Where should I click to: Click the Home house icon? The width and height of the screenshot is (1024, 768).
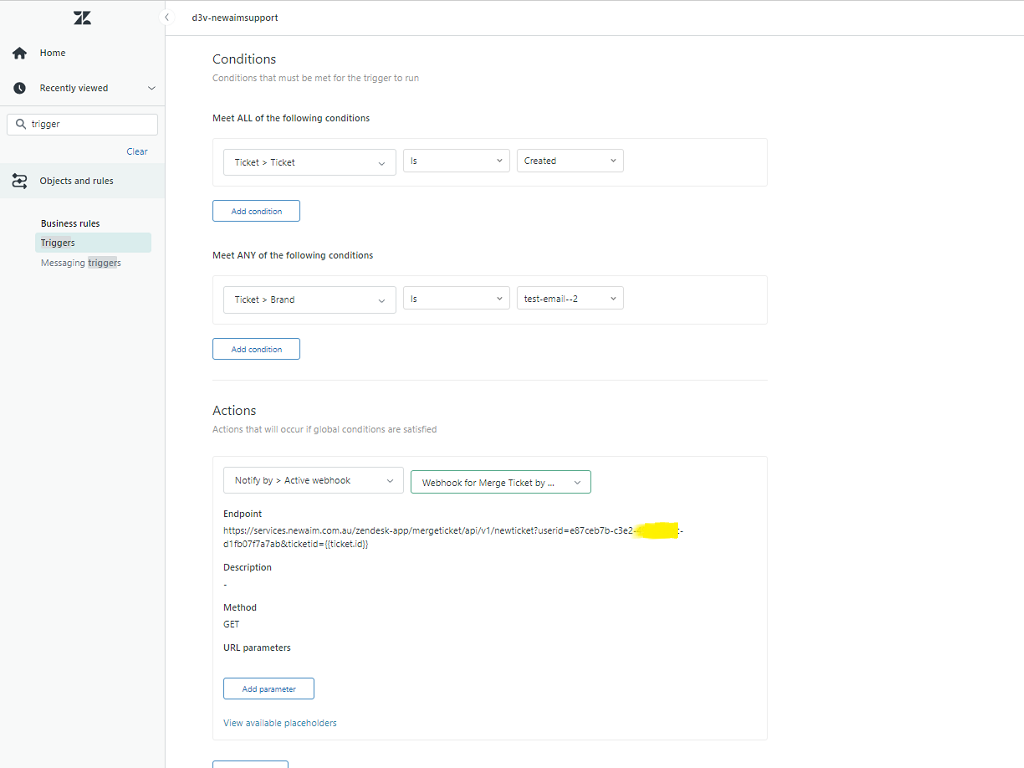click(19, 53)
